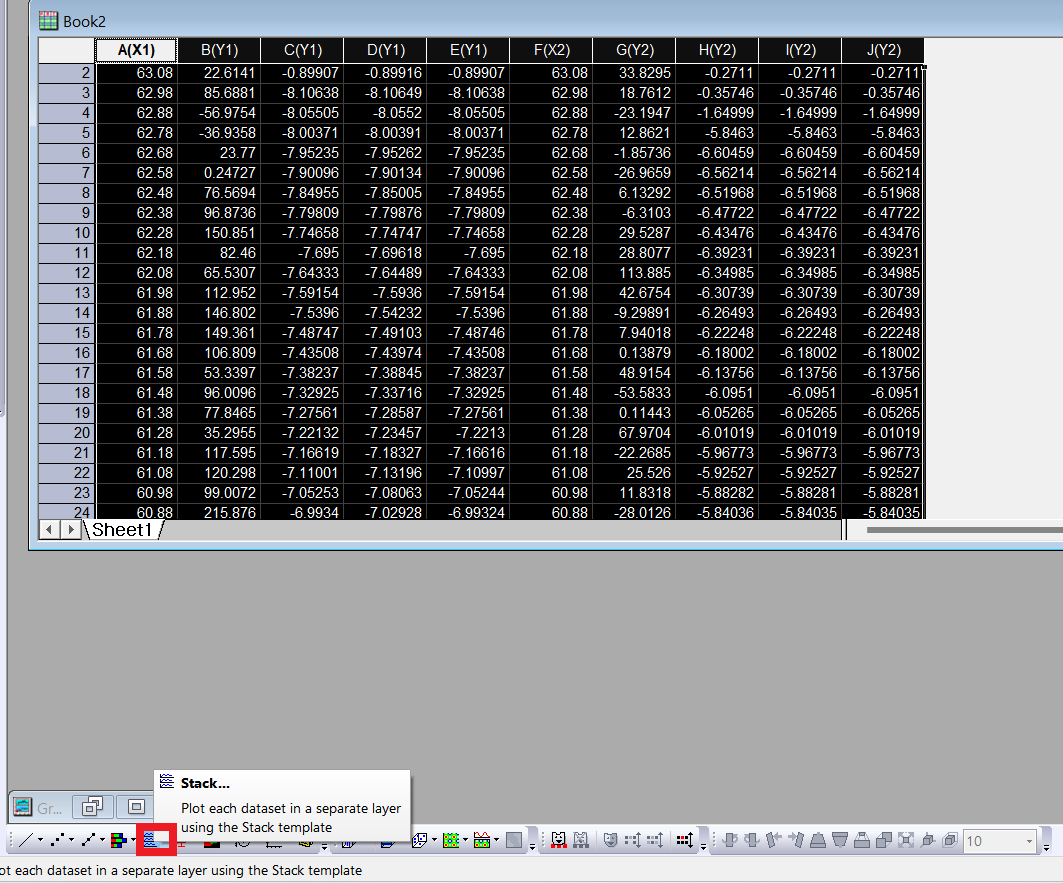Expand the mask toolbar overflow options
This screenshot has width=1063, height=883.
coord(703,846)
